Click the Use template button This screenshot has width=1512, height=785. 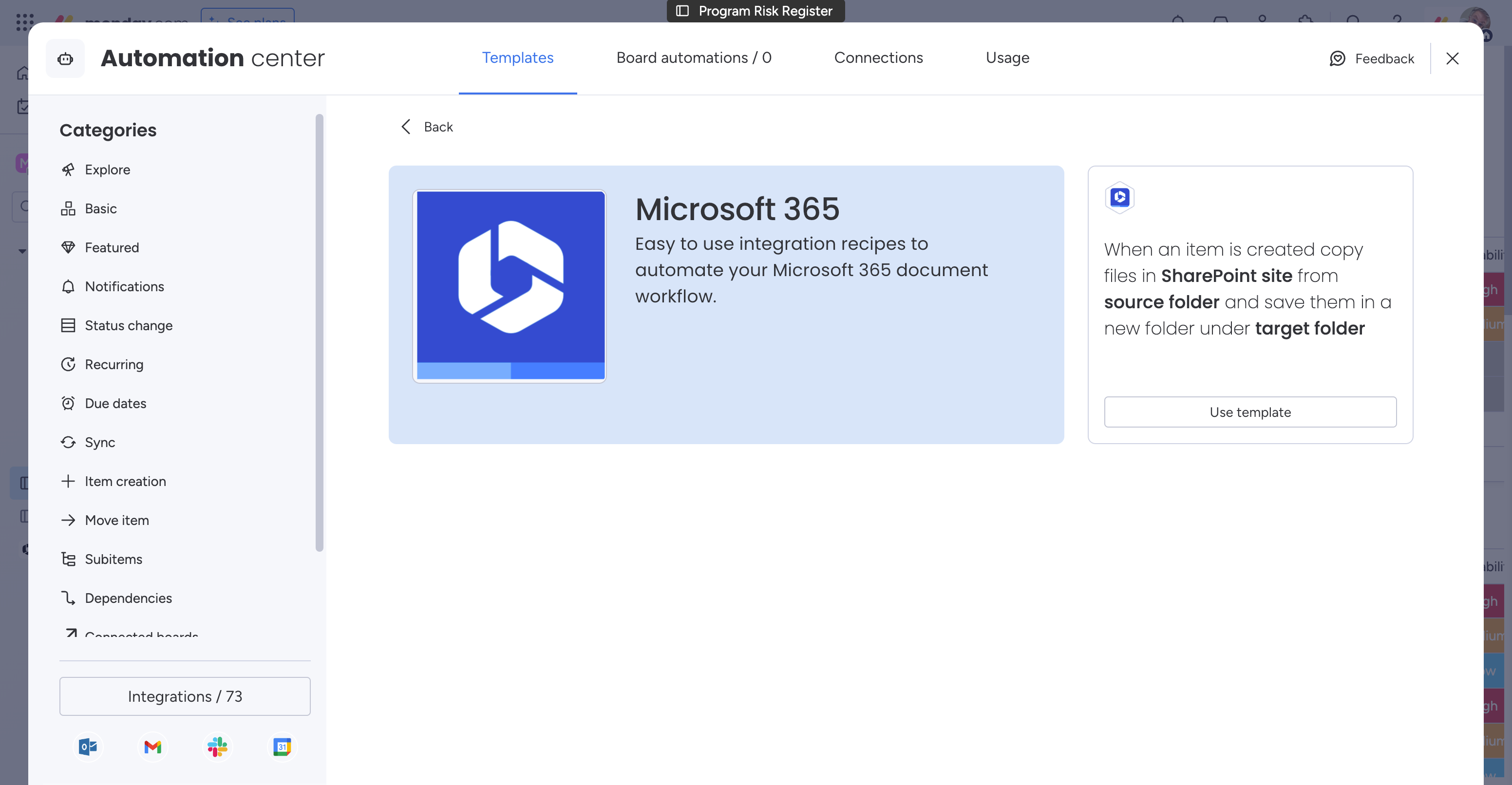(1250, 412)
